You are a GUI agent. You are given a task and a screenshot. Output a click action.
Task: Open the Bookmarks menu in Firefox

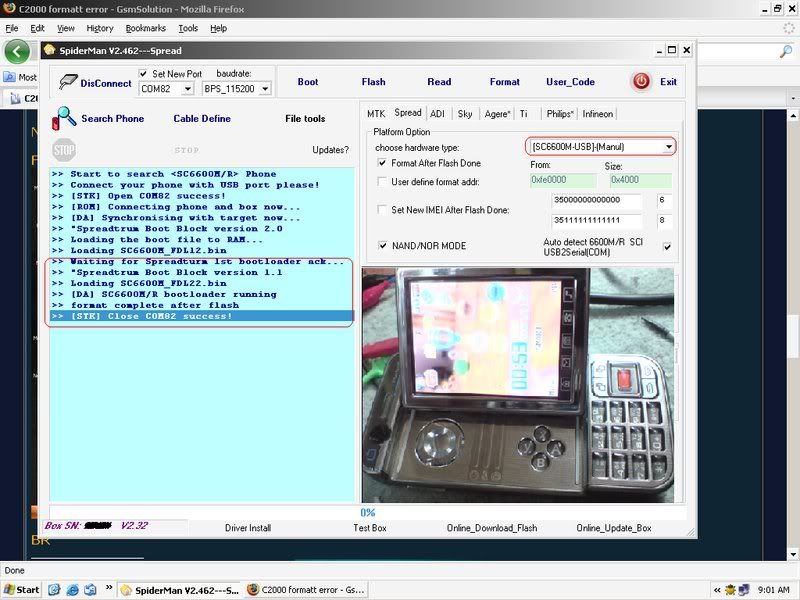coord(145,28)
